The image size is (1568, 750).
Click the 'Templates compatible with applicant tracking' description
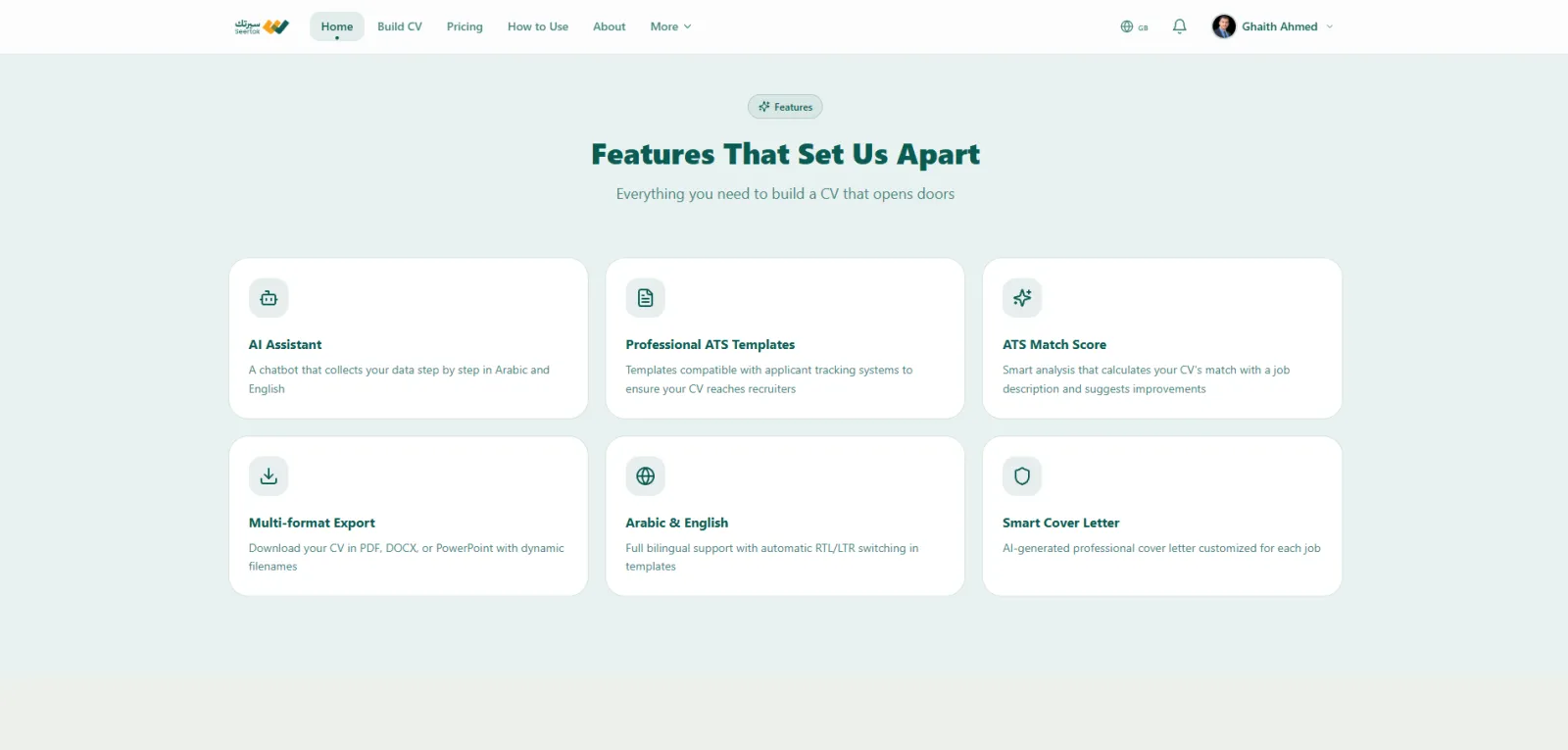click(x=769, y=379)
